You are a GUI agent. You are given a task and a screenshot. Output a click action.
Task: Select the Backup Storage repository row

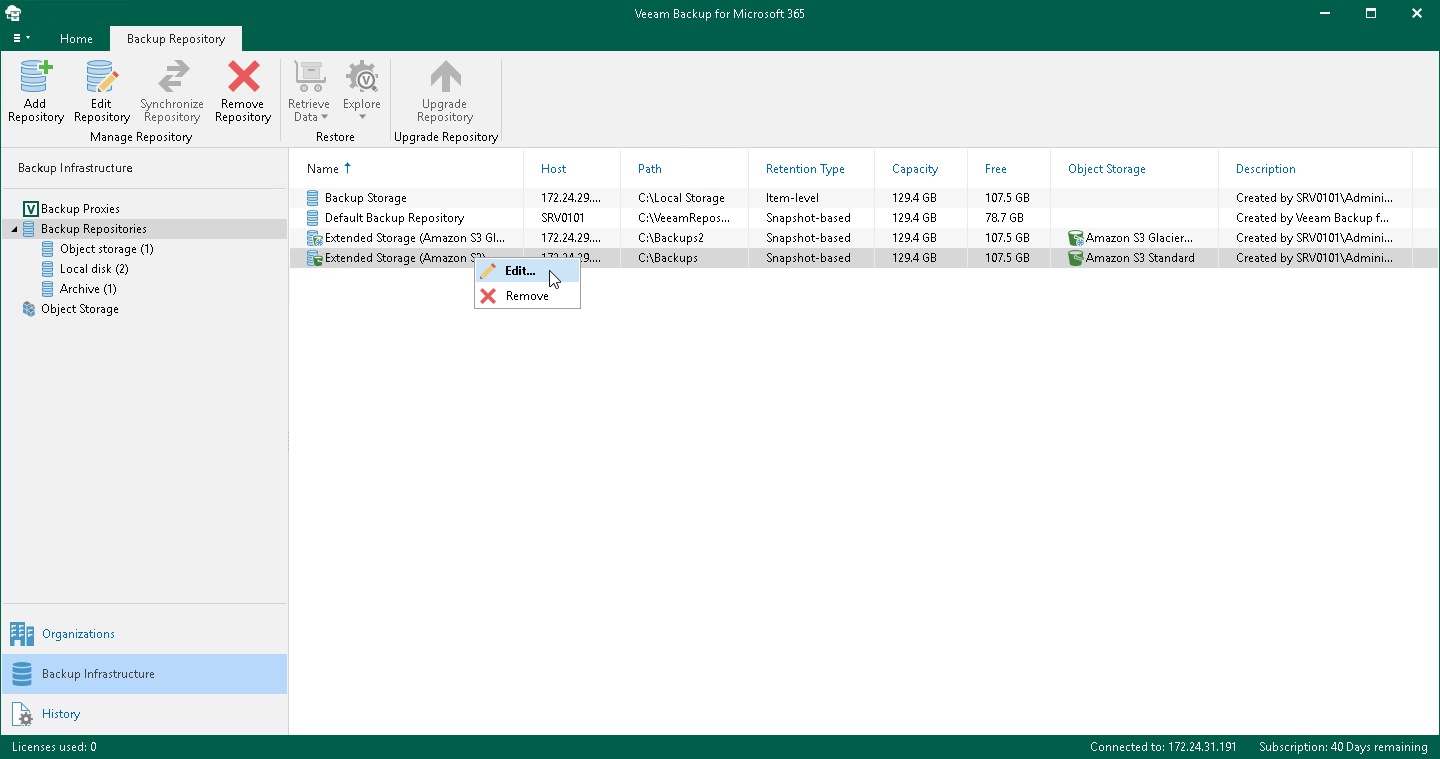[863, 198]
